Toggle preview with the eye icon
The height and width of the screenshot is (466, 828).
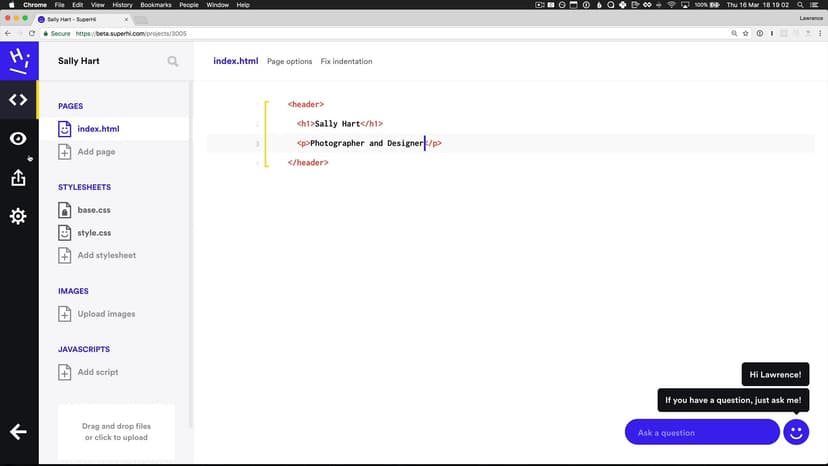(x=18, y=139)
